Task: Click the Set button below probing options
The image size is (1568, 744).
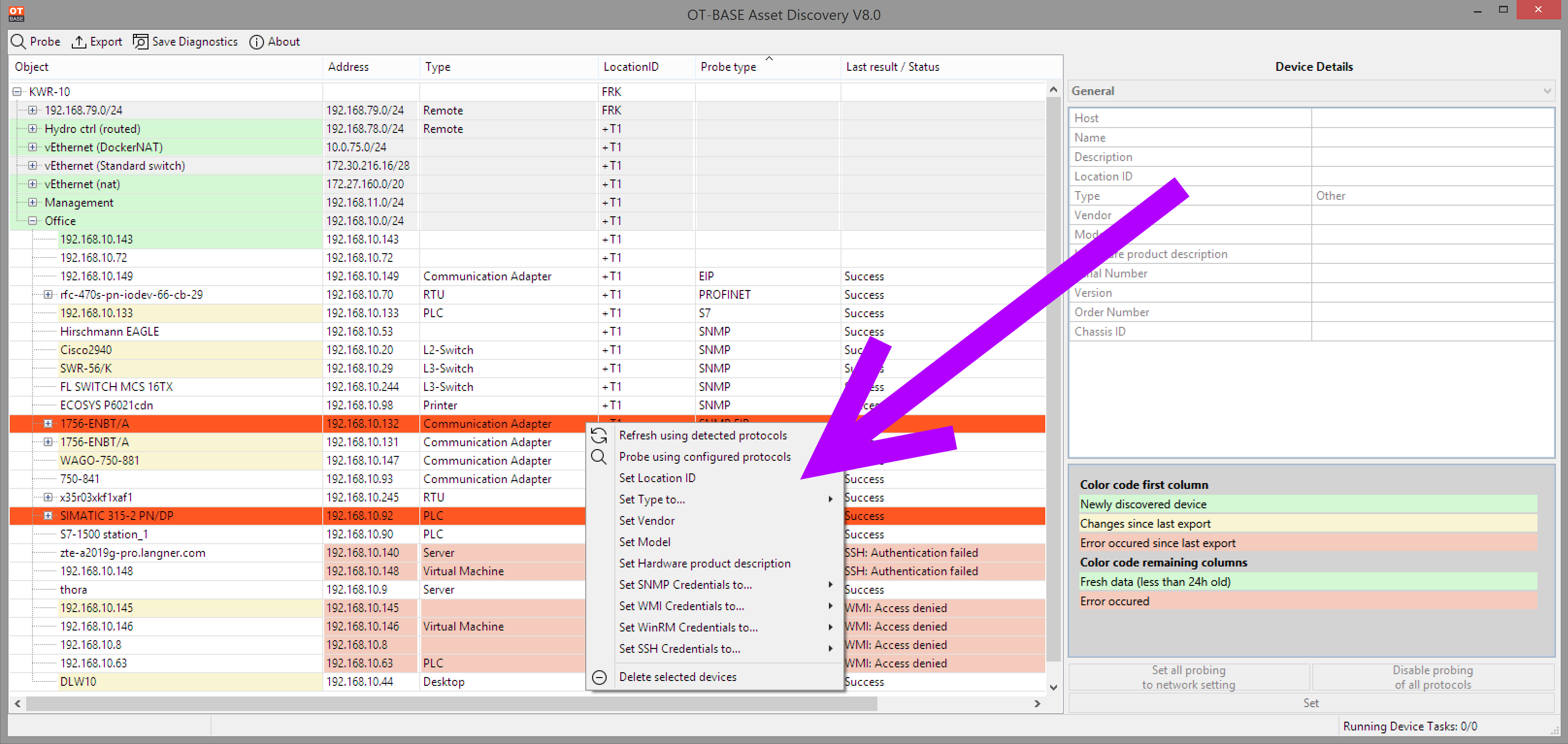Action: [x=1310, y=703]
